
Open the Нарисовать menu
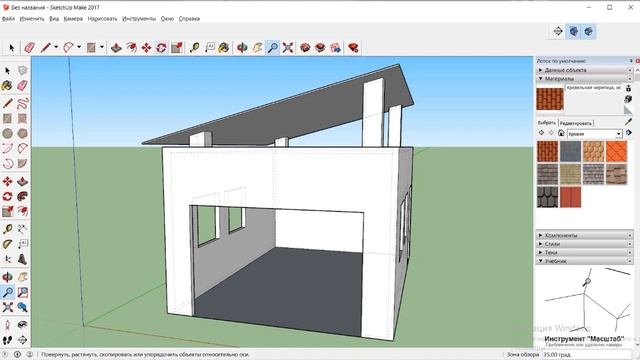(102, 19)
